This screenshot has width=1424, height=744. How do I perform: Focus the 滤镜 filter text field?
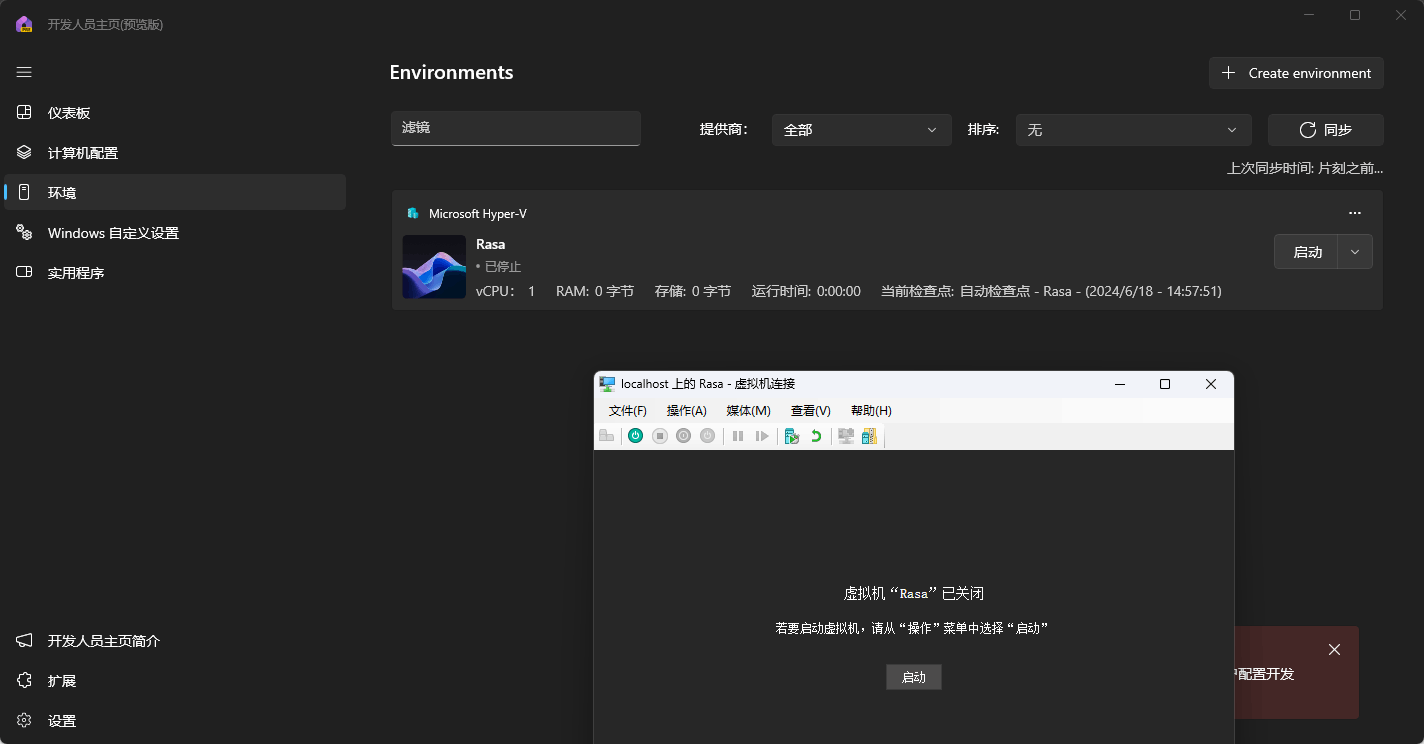coord(515,128)
